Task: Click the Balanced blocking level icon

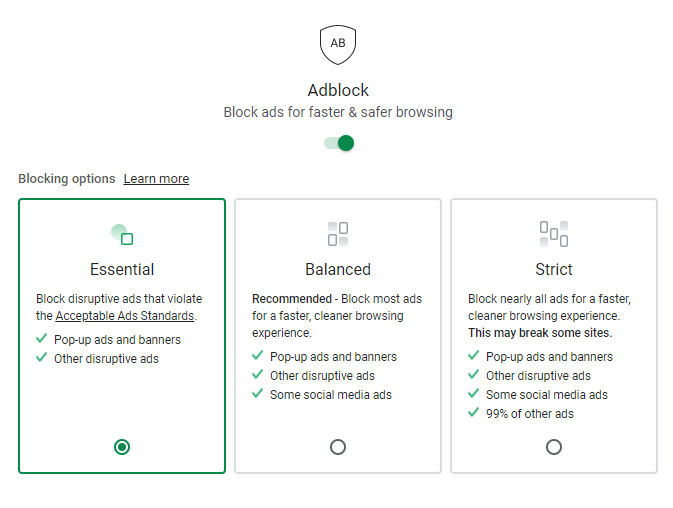Action: [338, 234]
